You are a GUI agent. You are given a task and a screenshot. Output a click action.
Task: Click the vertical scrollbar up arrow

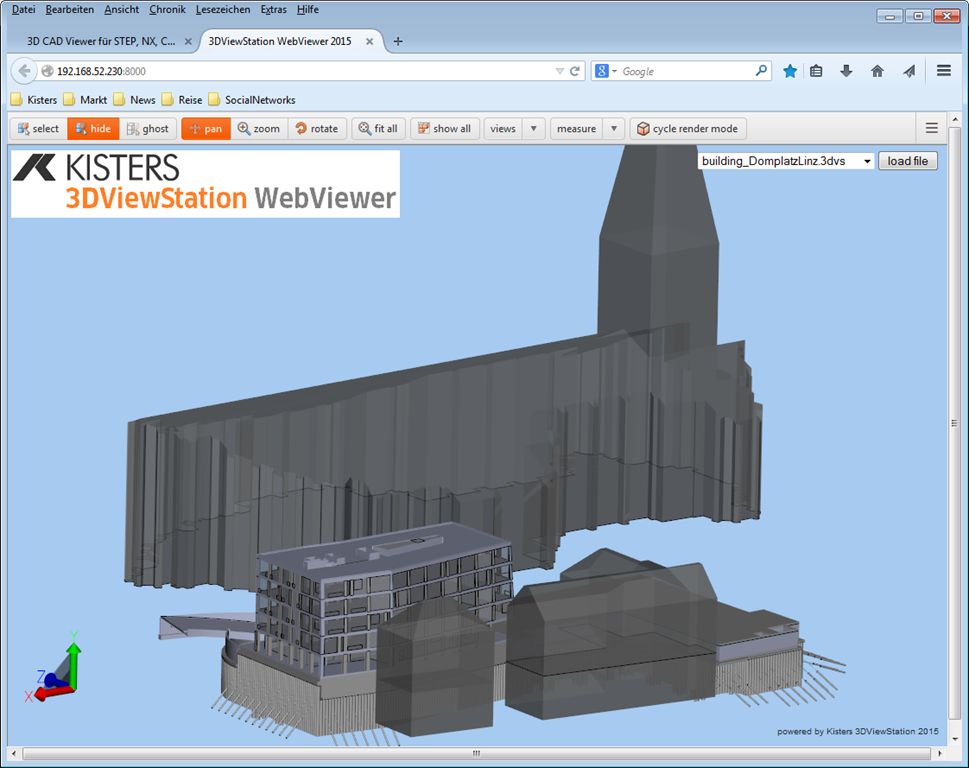pyautogui.click(x=955, y=119)
